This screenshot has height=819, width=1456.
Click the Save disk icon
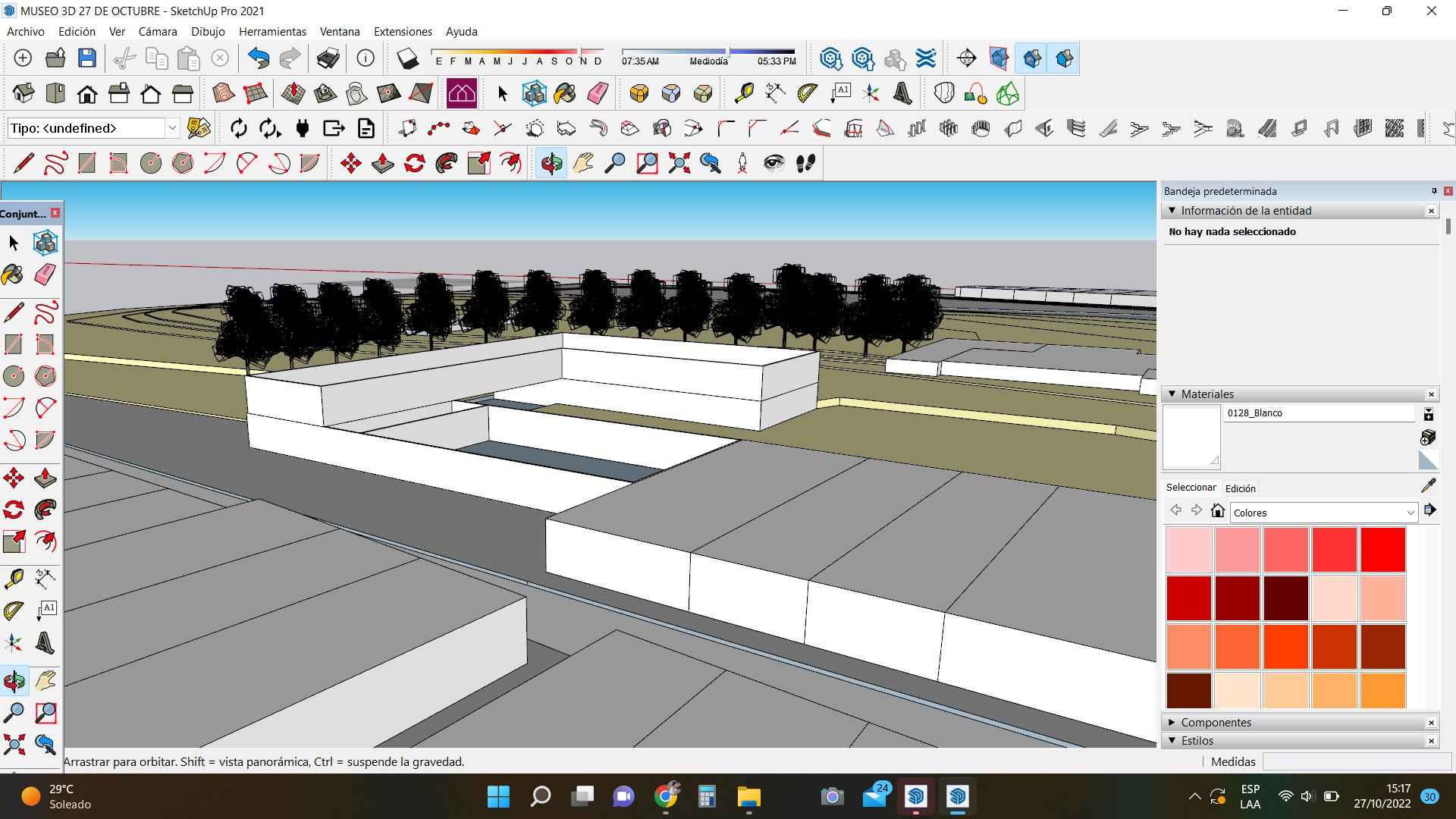pyautogui.click(x=87, y=58)
